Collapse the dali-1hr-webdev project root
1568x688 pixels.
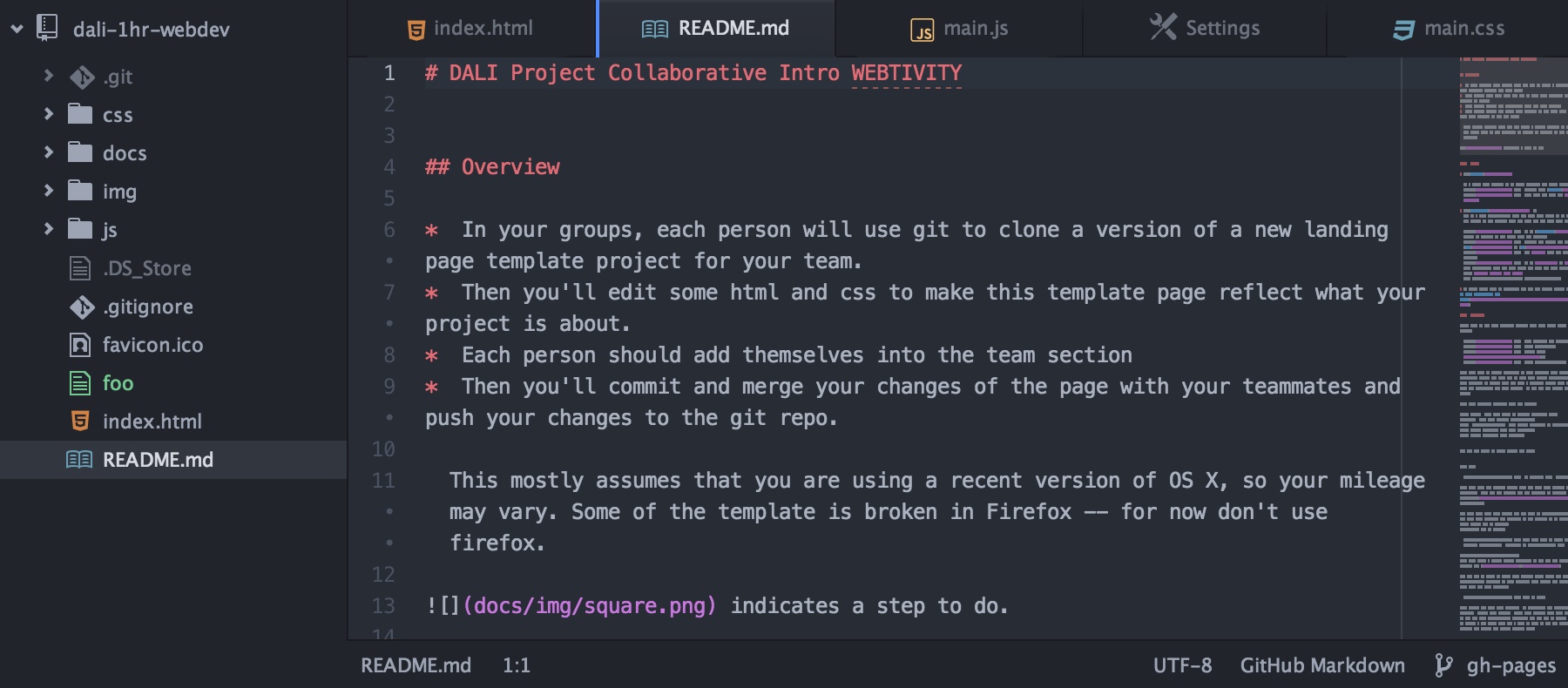tap(17, 29)
